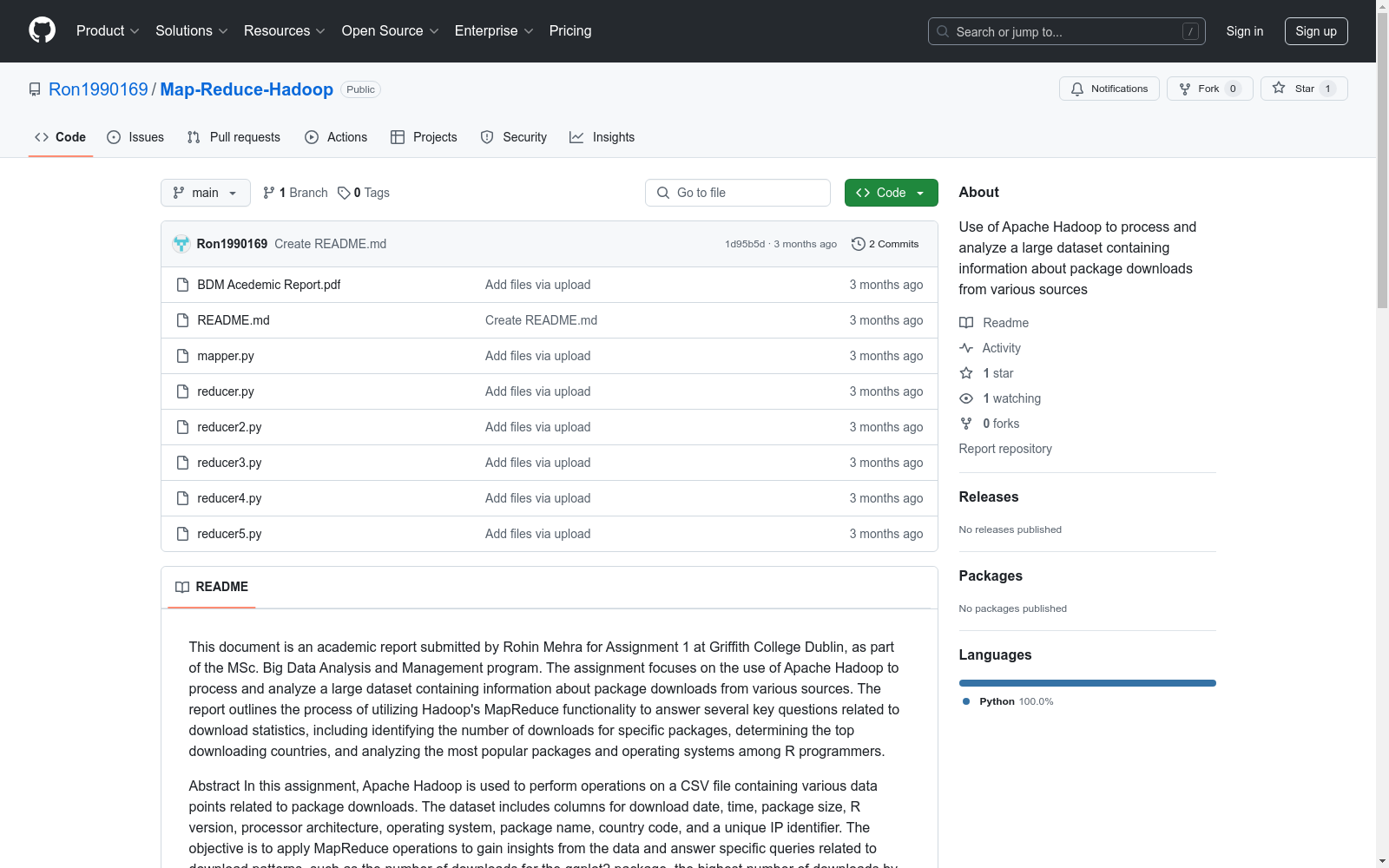The height and width of the screenshot is (868, 1389).
Task: Click file icon for README.md
Action: coord(182,320)
